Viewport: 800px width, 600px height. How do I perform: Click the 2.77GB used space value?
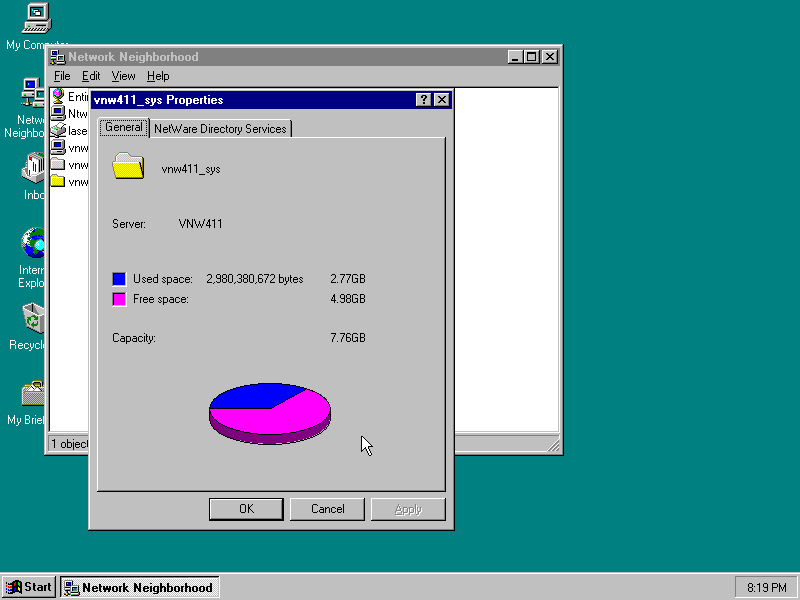(348, 279)
